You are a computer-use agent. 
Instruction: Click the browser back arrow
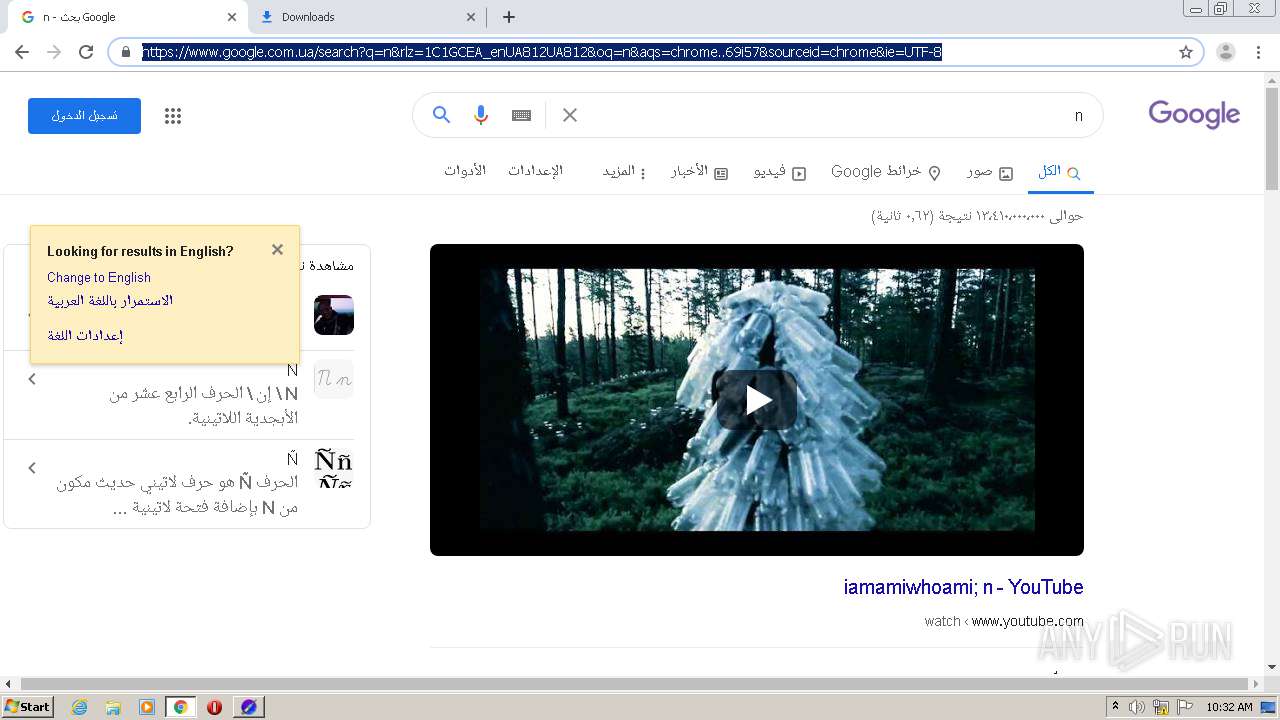coord(22,52)
